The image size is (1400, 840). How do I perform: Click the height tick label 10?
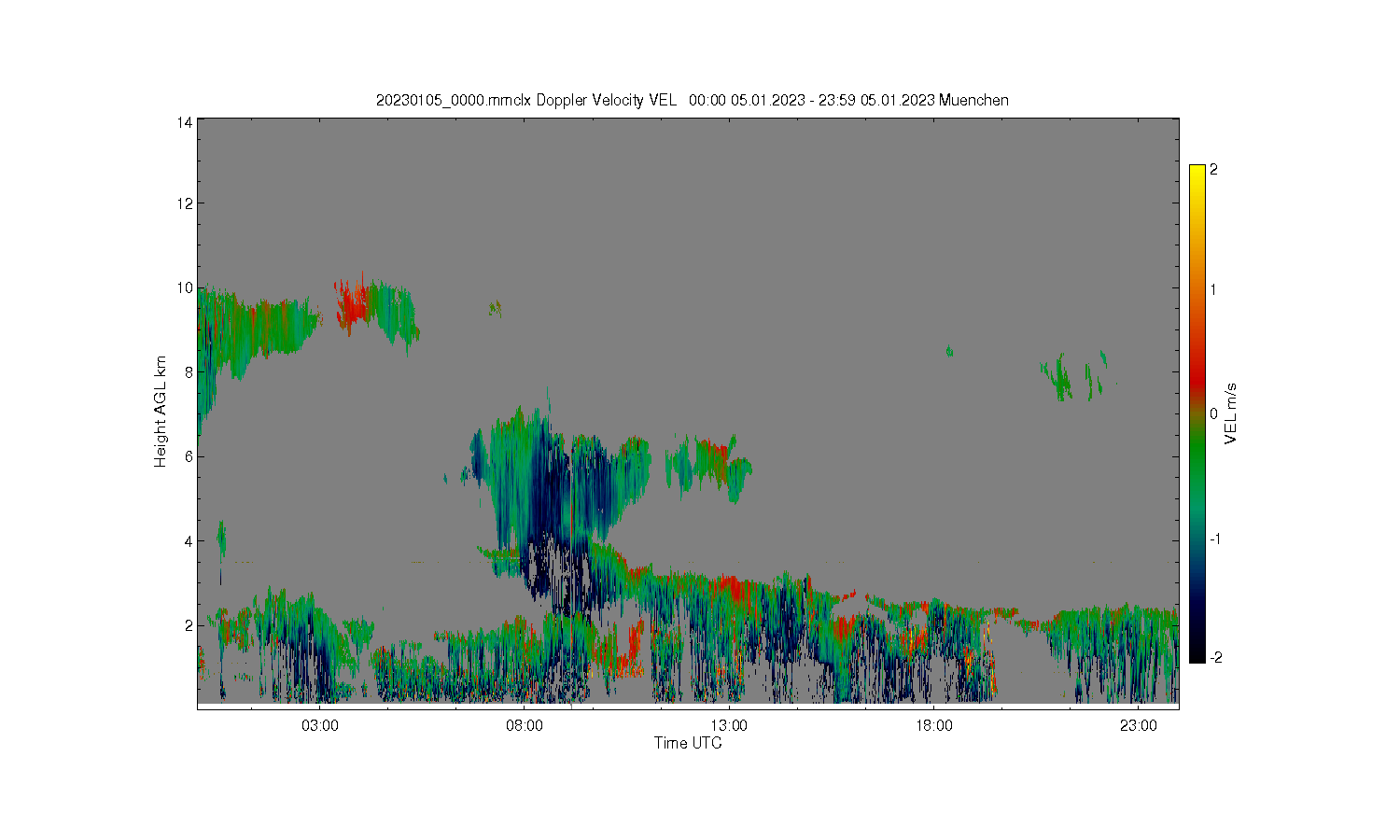[185, 287]
